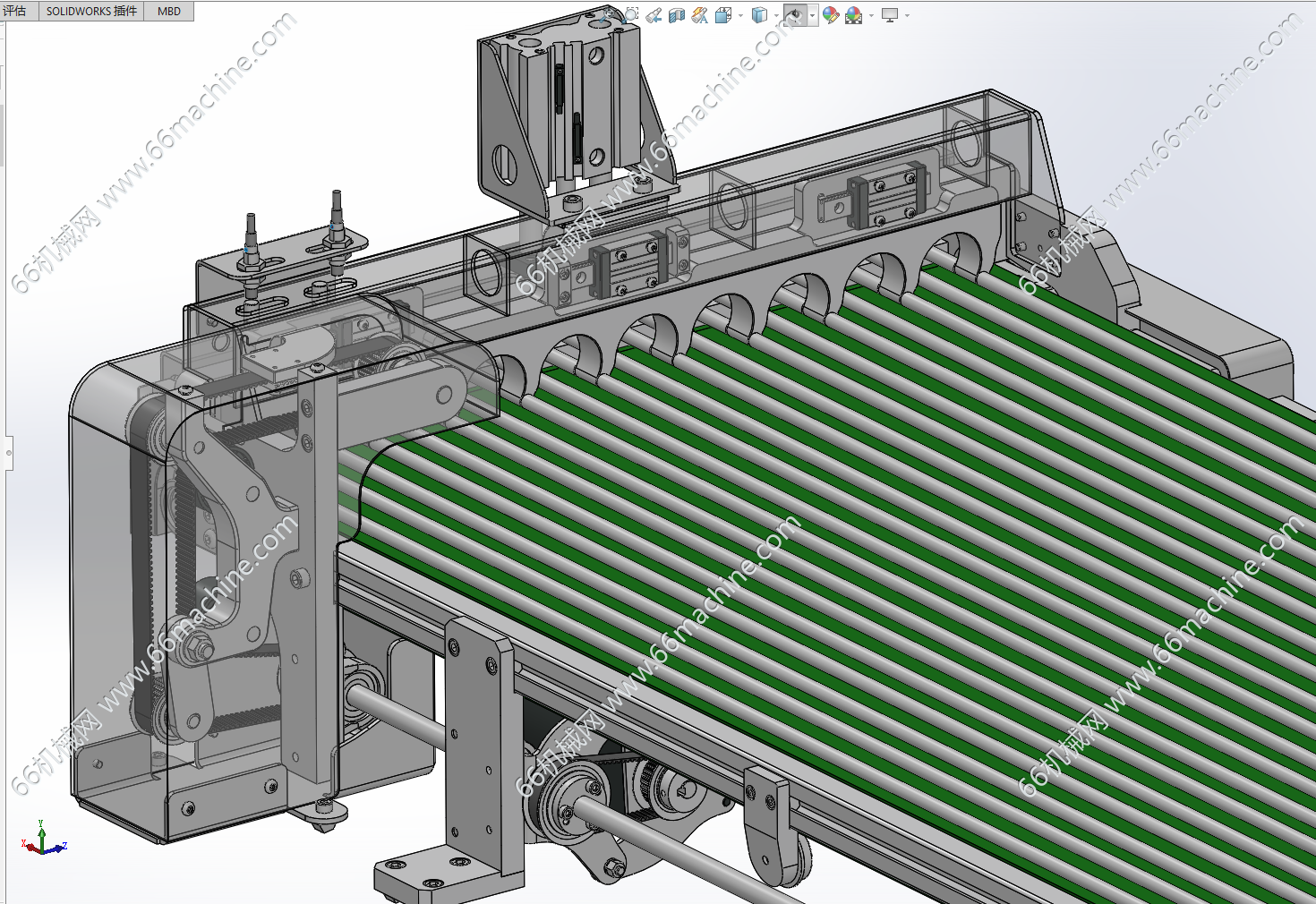1316x904 pixels.
Task: Open the Apply Scene icon
Action: (x=853, y=15)
